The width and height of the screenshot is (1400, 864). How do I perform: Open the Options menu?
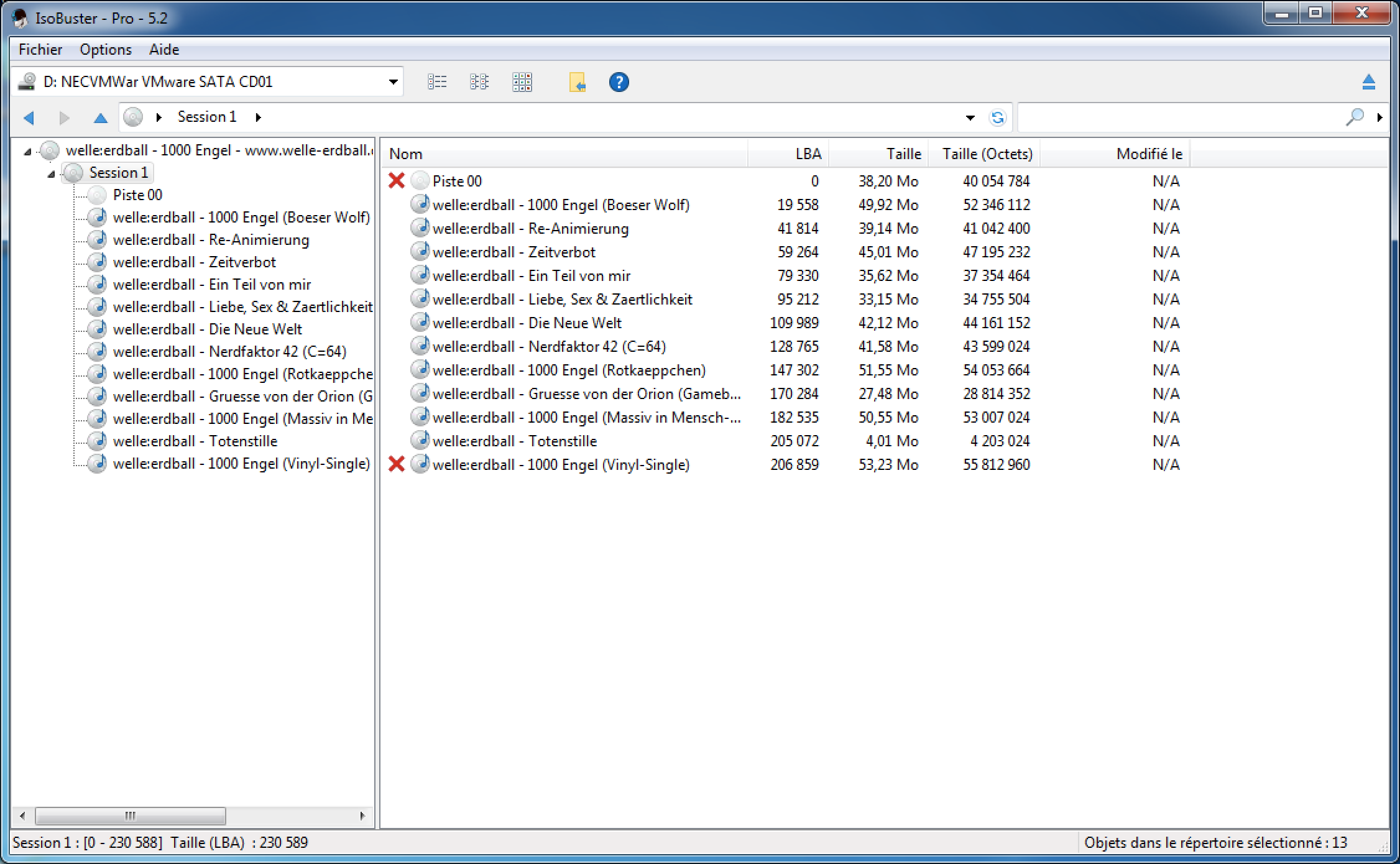(106, 50)
